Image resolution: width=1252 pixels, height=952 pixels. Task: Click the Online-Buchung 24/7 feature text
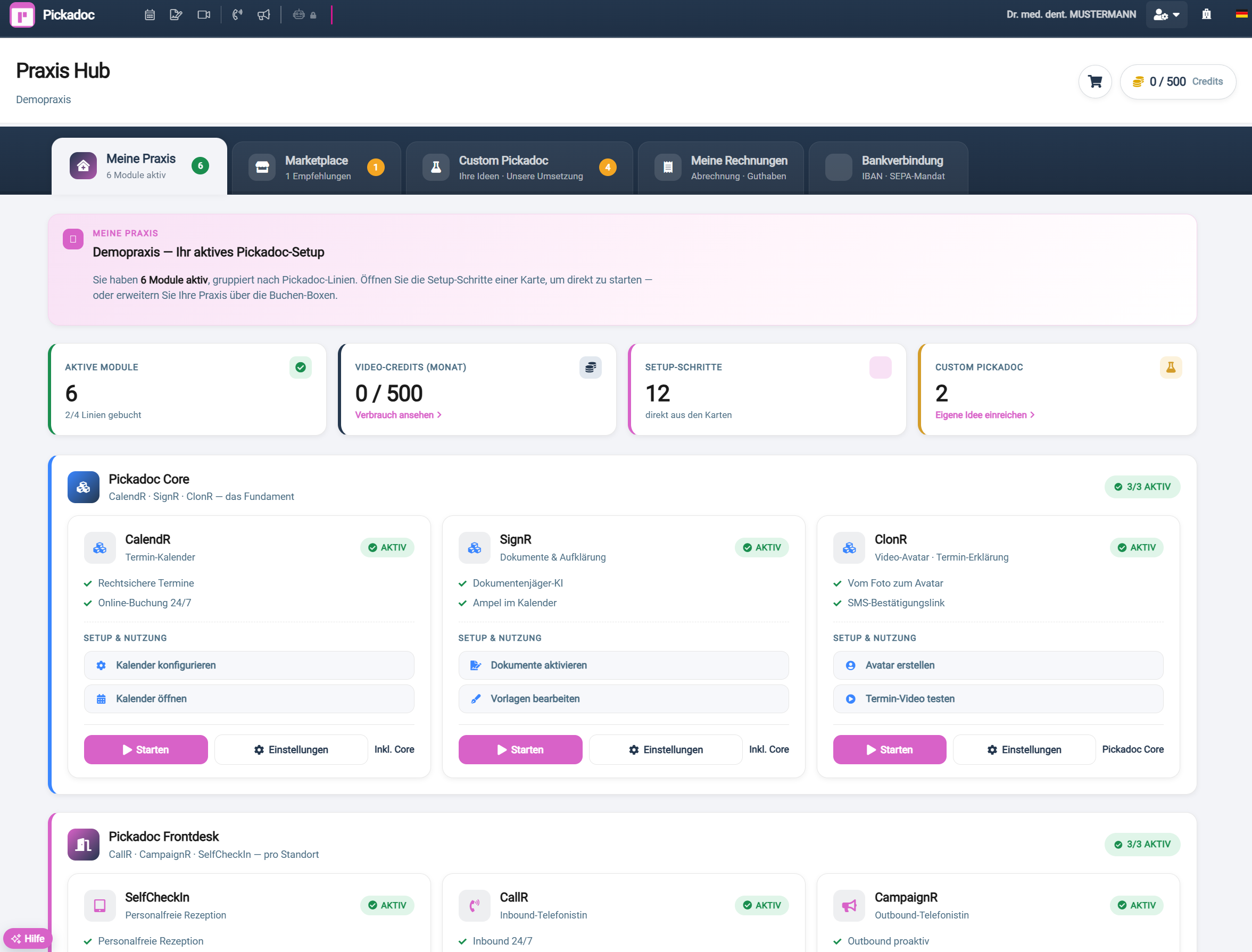tap(145, 603)
